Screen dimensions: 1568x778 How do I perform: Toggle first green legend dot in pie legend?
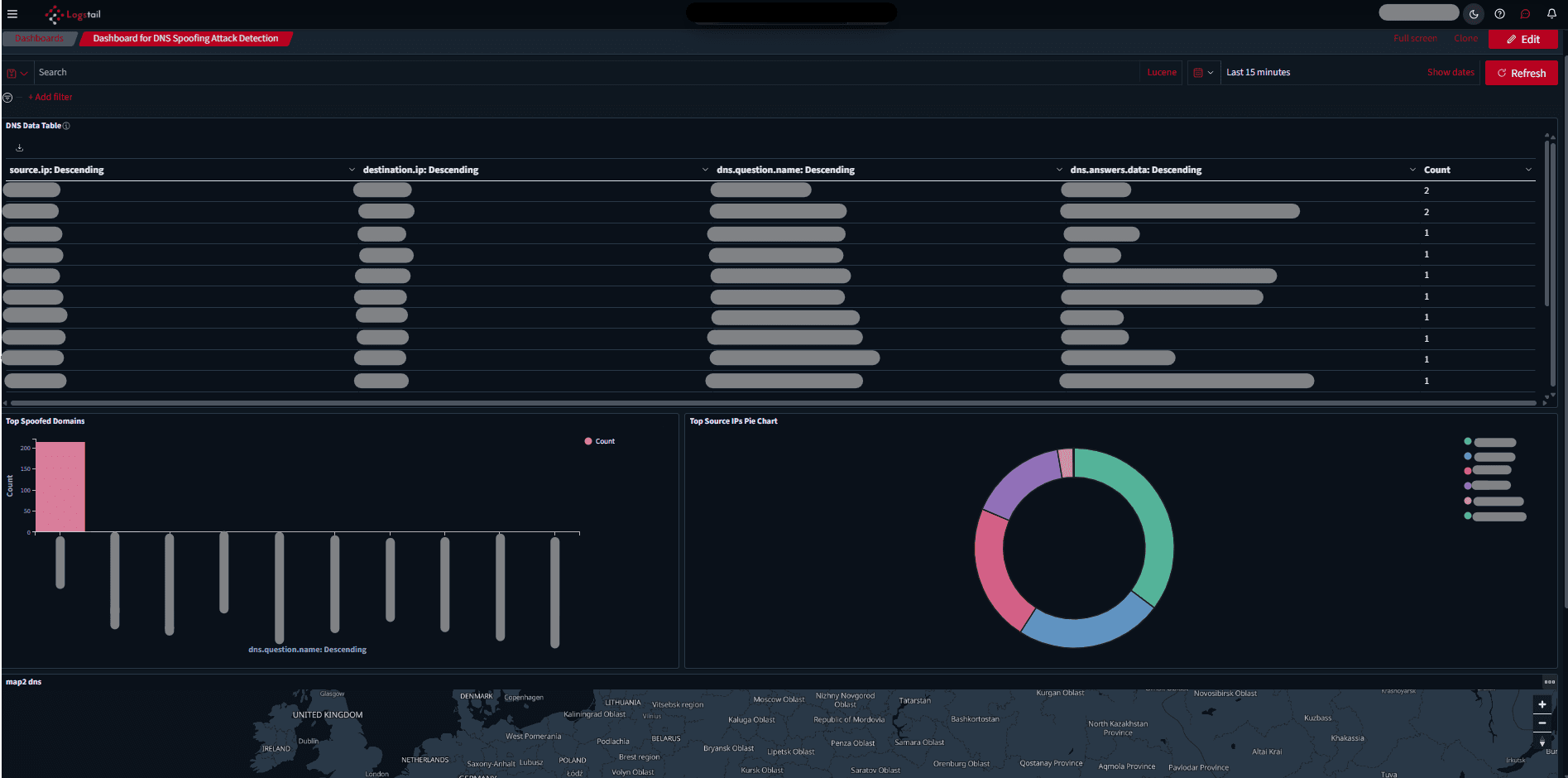pos(1468,441)
